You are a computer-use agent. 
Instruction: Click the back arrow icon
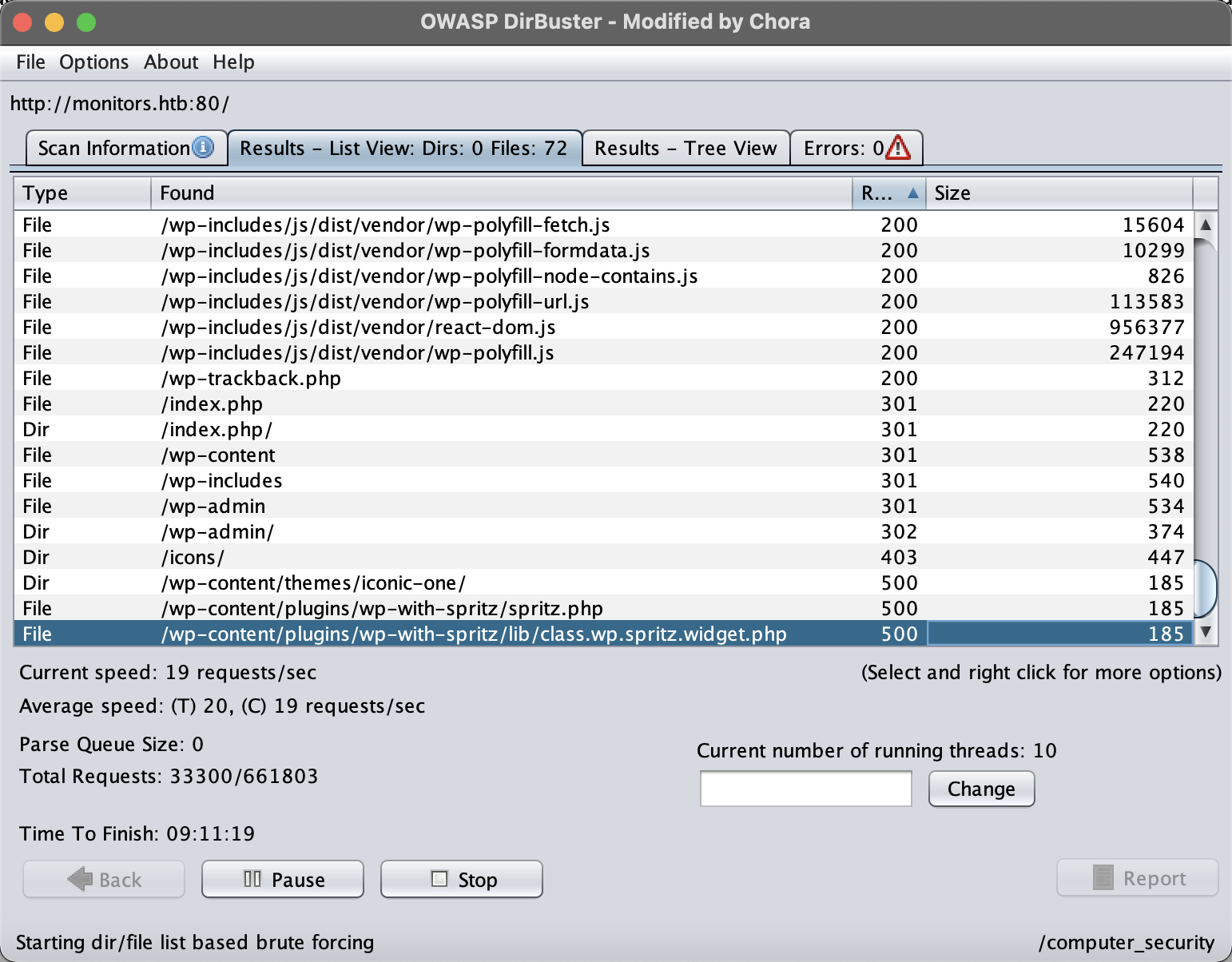pos(80,879)
